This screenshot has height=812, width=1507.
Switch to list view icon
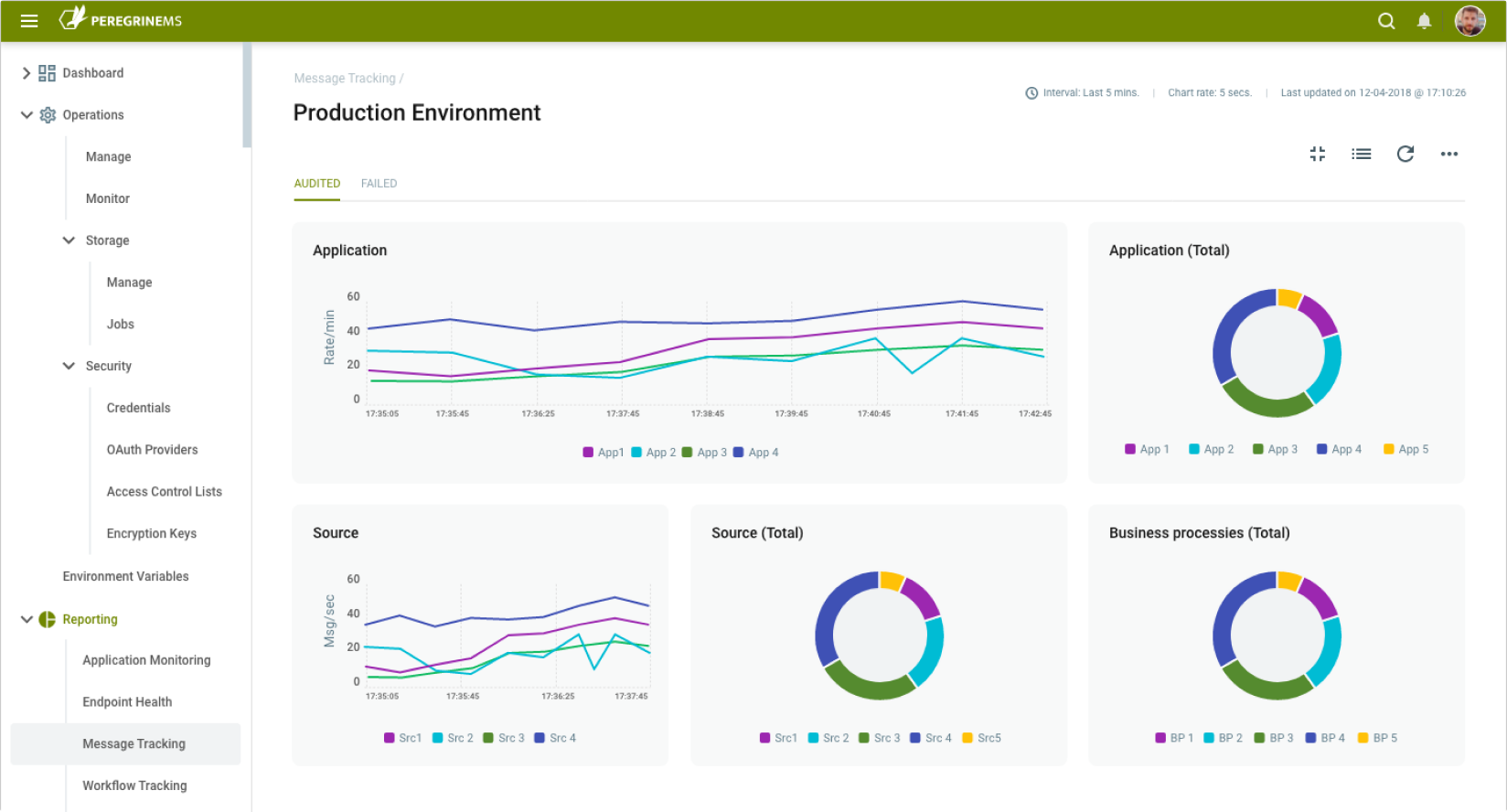click(x=1361, y=154)
